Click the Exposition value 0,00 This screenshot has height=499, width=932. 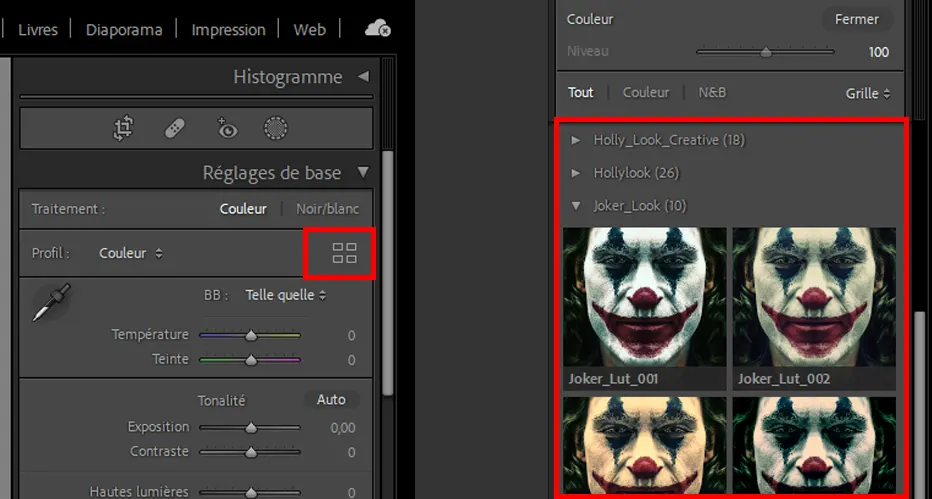point(343,428)
